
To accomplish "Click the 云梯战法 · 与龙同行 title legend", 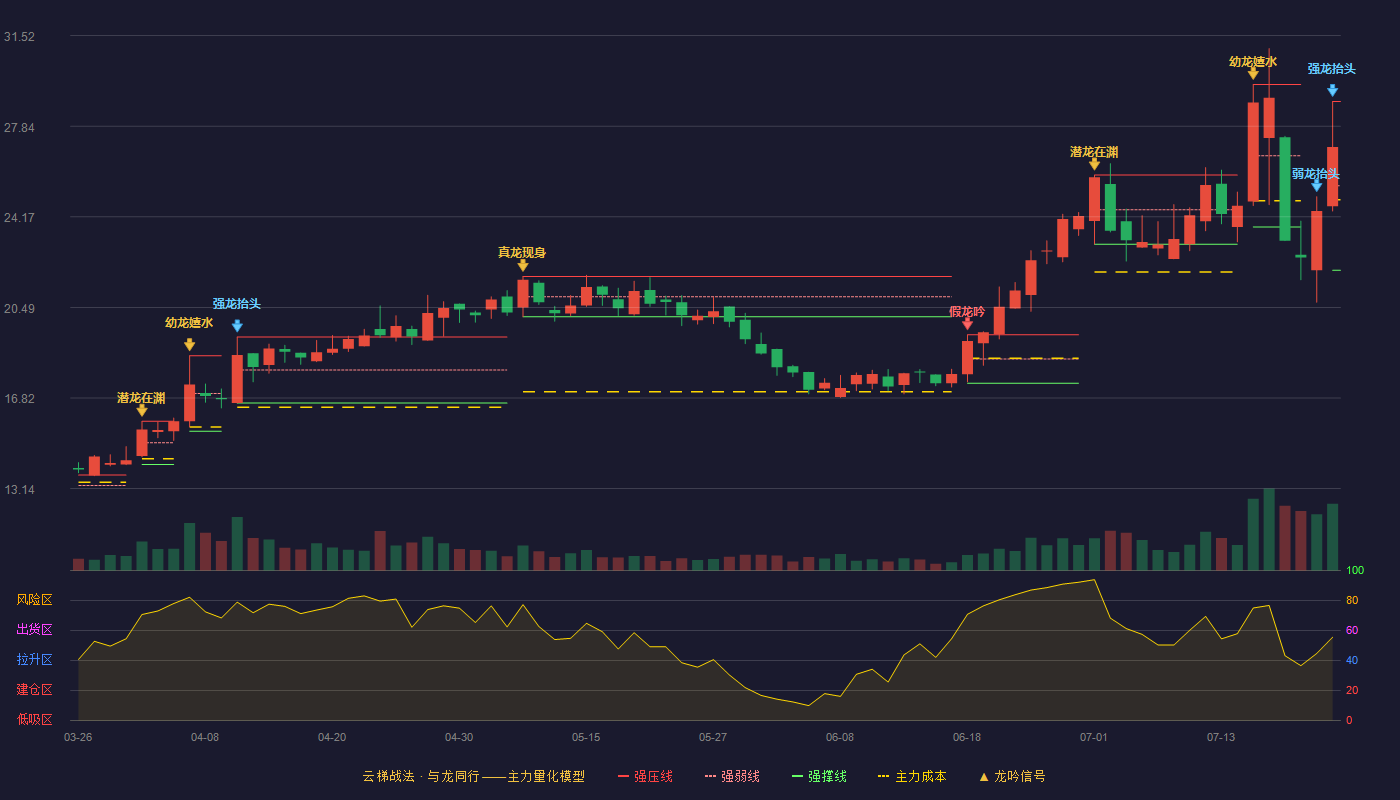I will pos(474,776).
